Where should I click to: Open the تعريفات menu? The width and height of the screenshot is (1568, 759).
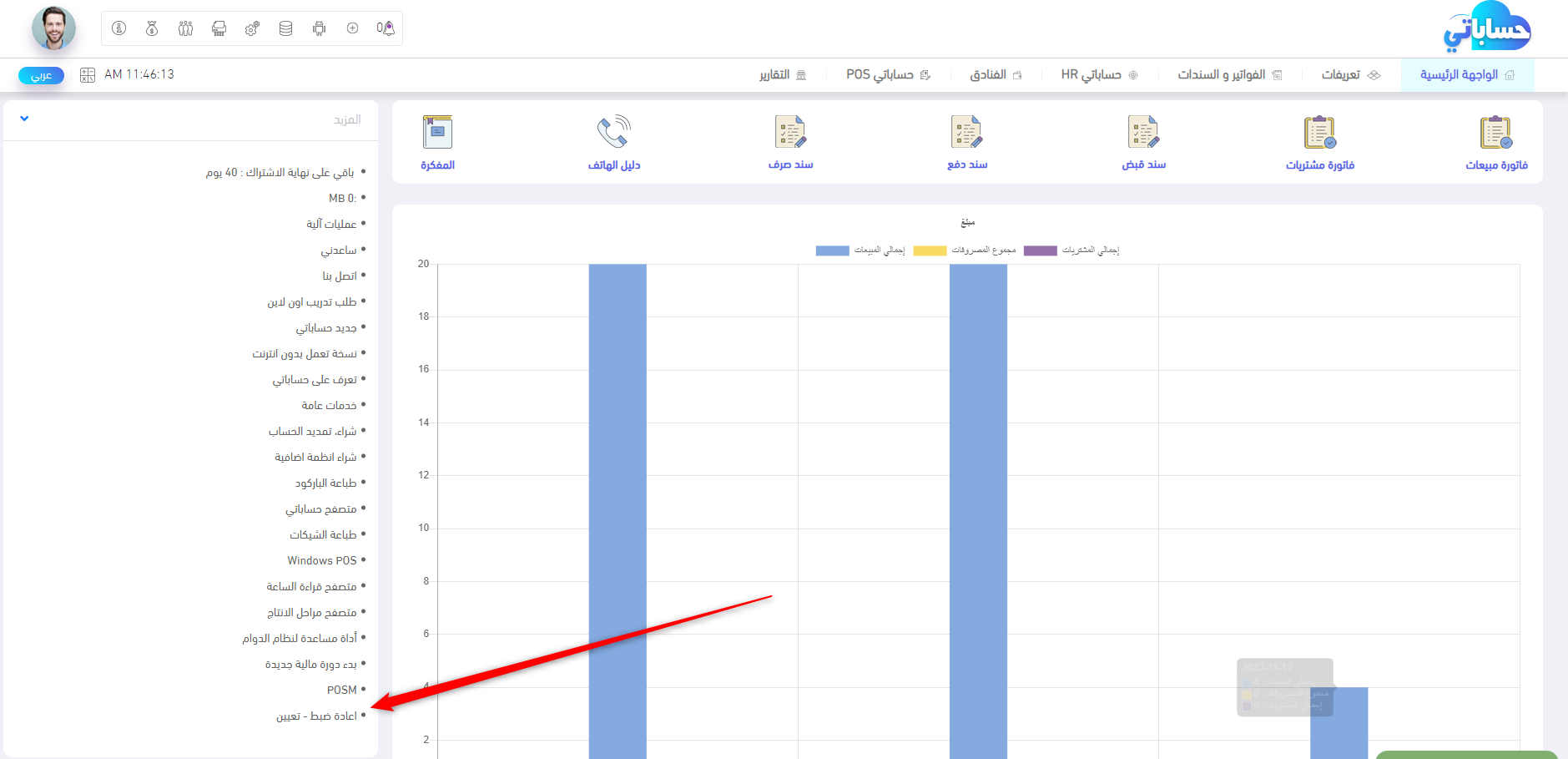click(1349, 75)
